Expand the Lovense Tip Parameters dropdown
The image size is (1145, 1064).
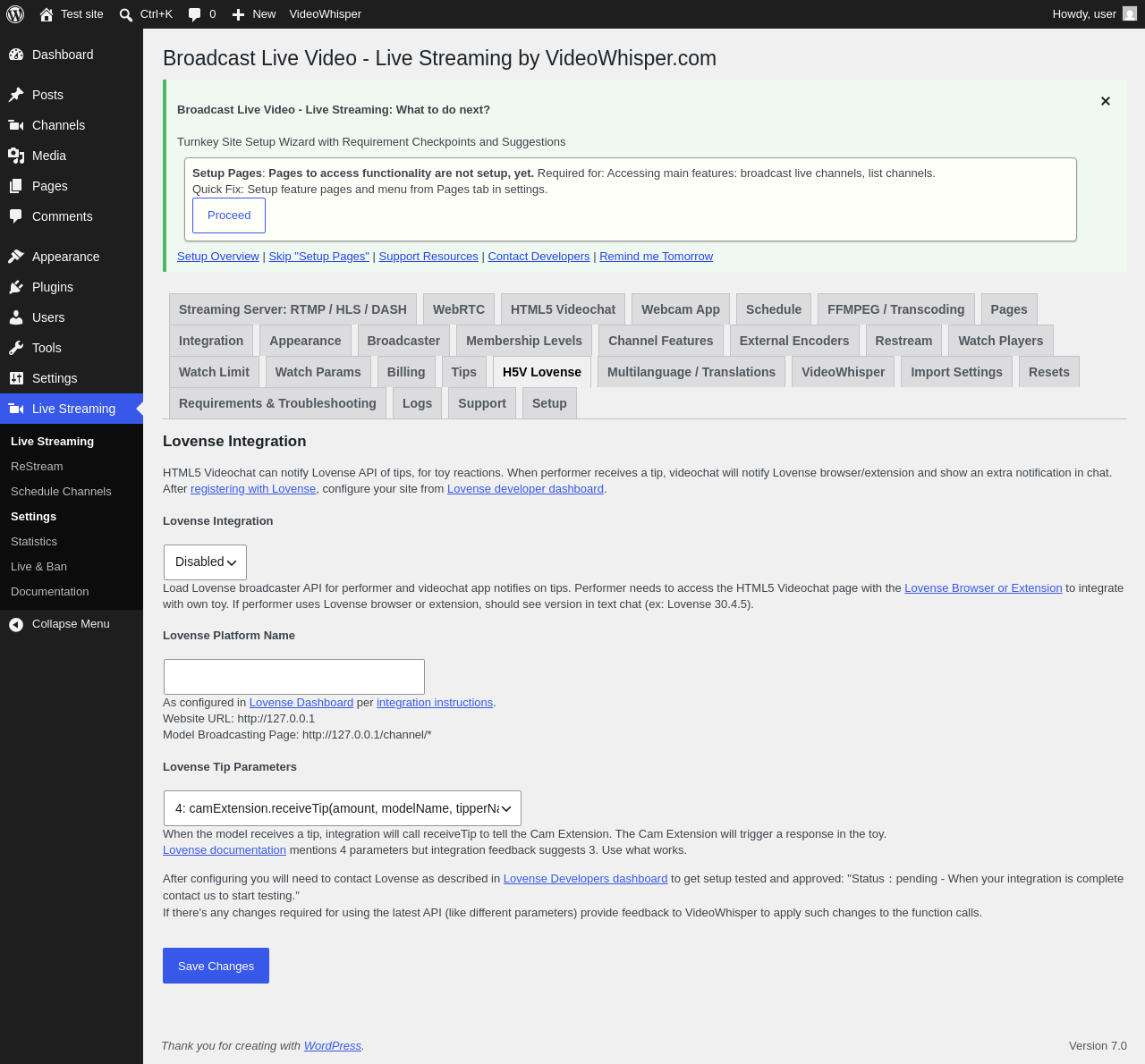342,808
